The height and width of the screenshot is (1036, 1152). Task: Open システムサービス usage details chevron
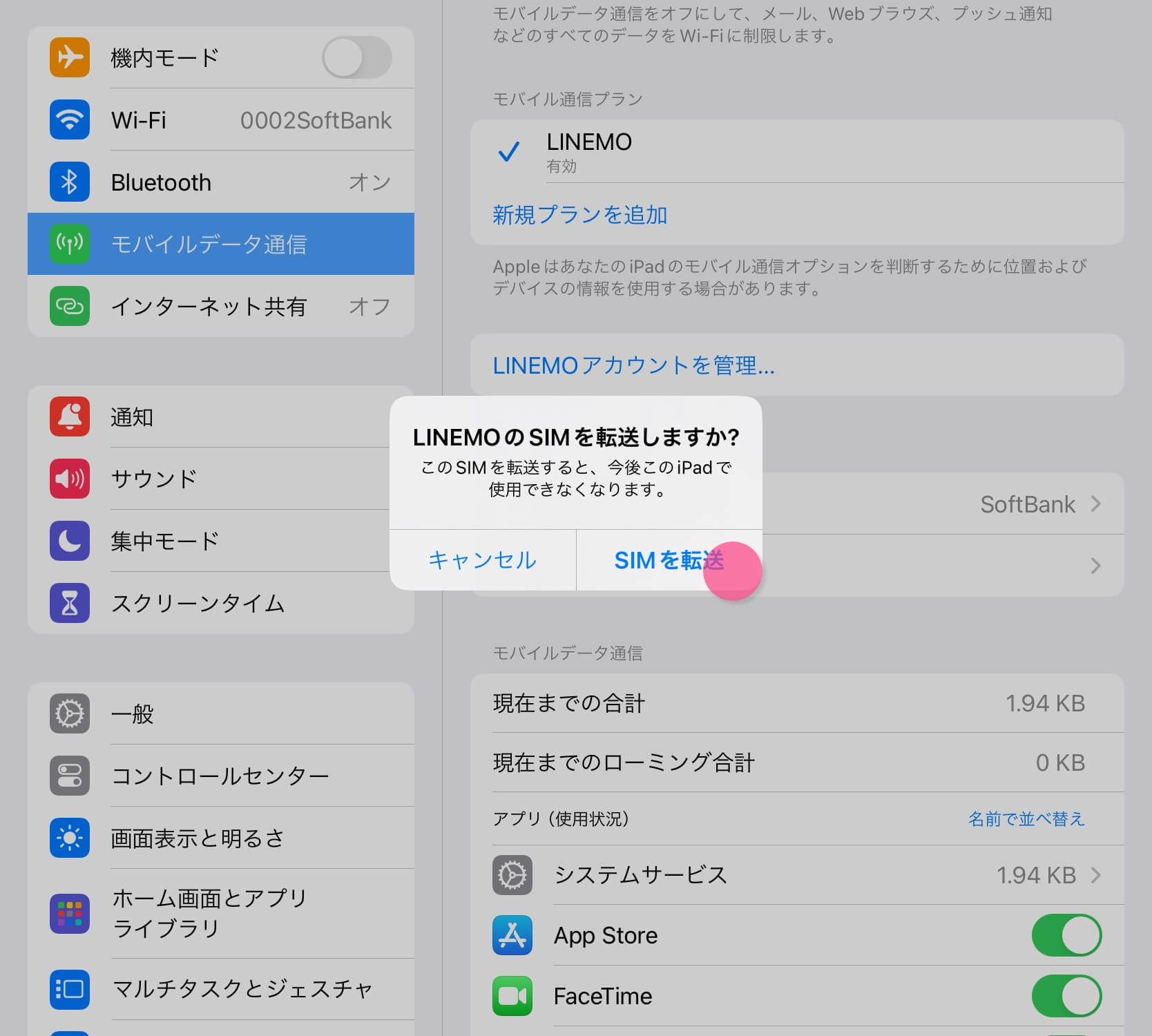pyautogui.click(x=1095, y=875)
